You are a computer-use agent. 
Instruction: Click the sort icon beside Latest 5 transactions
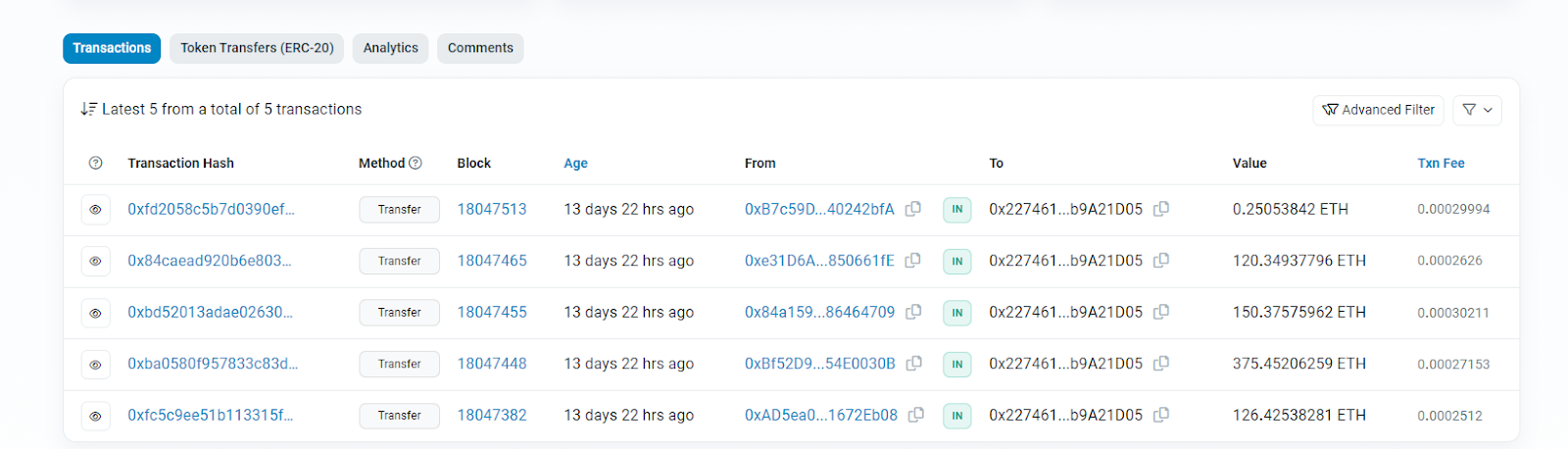pos(88,109)
